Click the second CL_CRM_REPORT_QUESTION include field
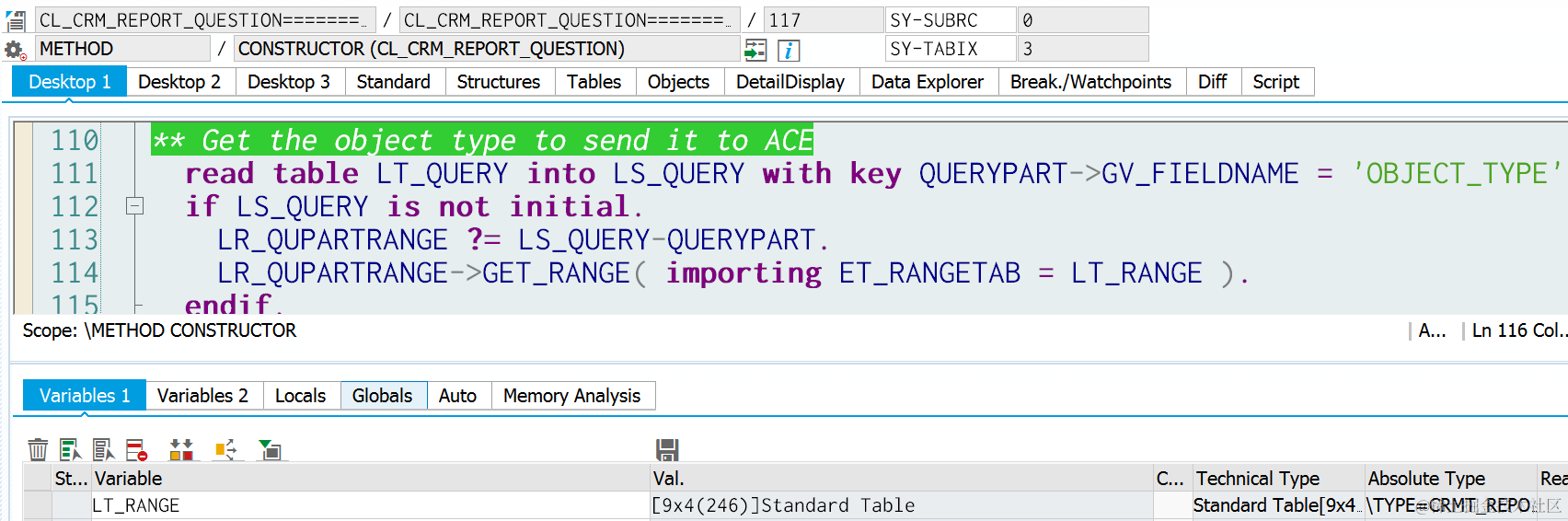 pyautogui.click(x=570, y=20)
